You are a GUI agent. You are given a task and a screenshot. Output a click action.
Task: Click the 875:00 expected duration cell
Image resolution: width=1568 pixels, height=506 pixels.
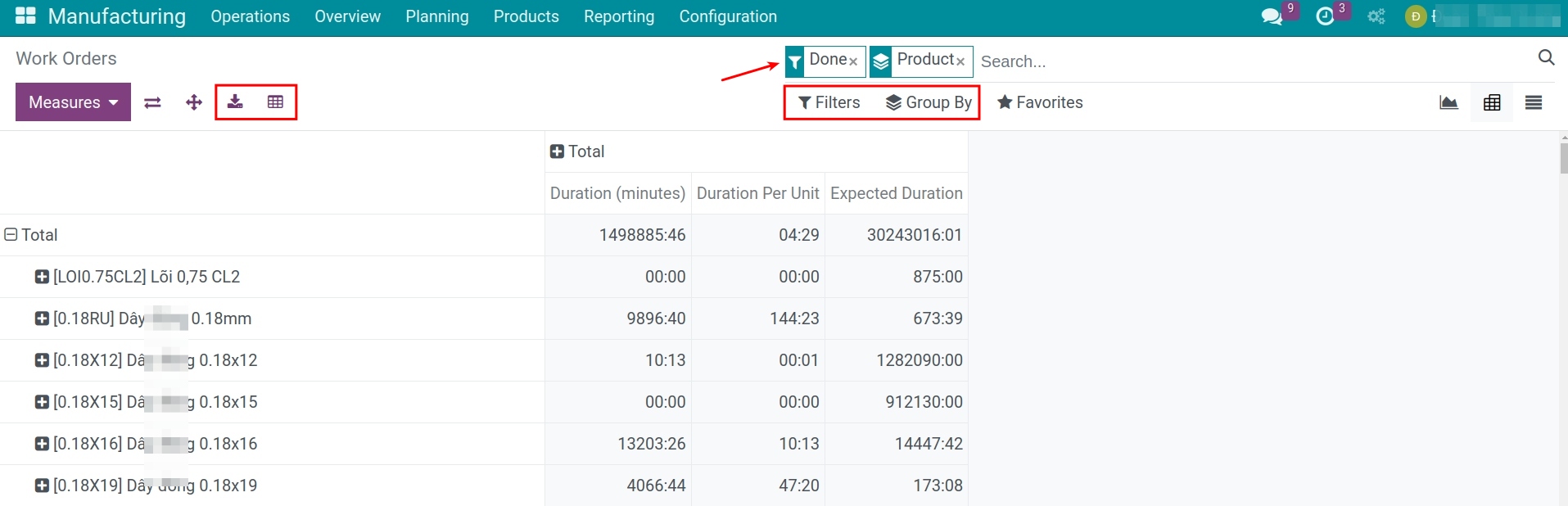tap(896, 277)
